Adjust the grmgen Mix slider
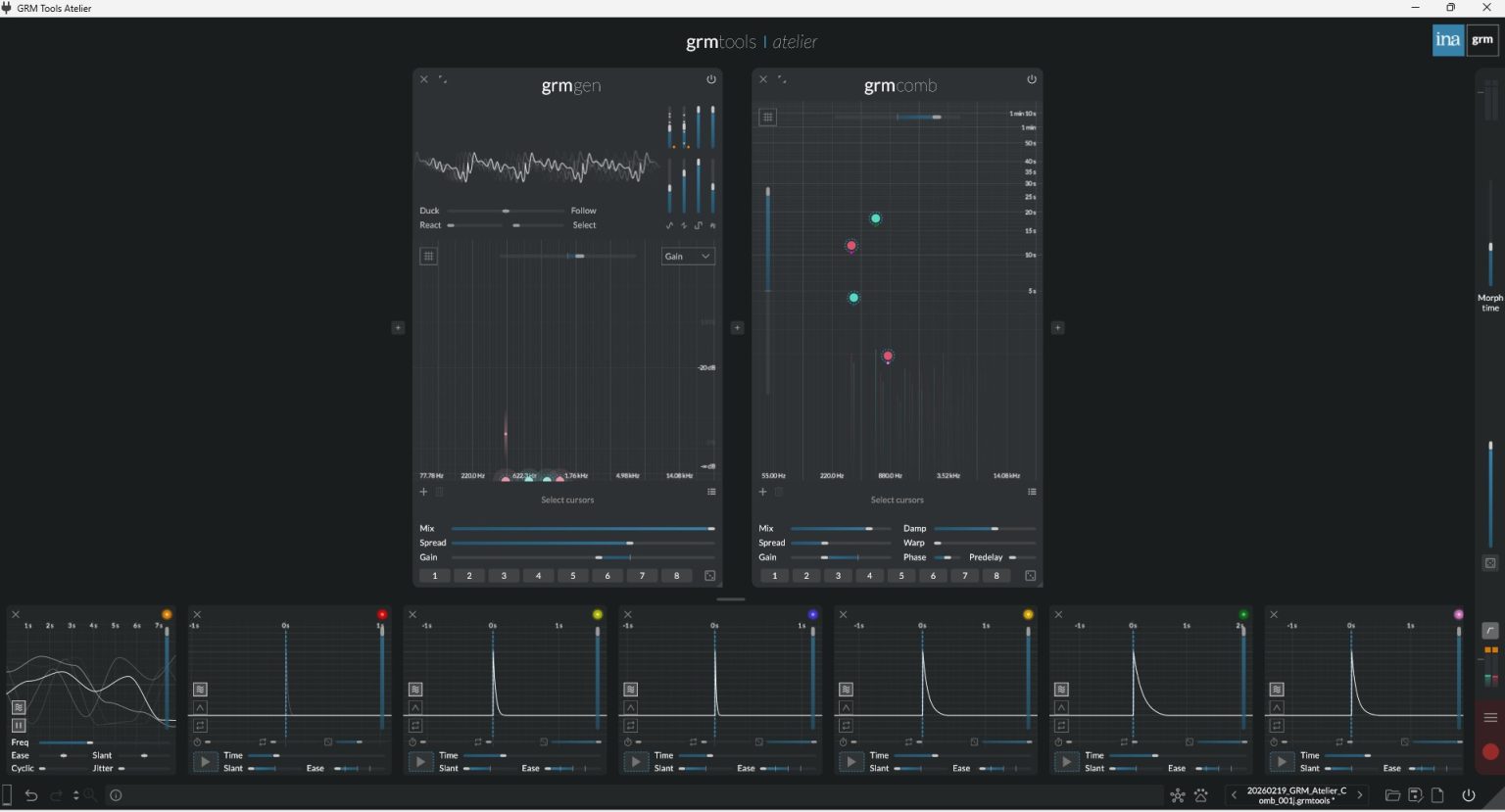Viewport: 1505px width, 812px height. tap(583, 529)
